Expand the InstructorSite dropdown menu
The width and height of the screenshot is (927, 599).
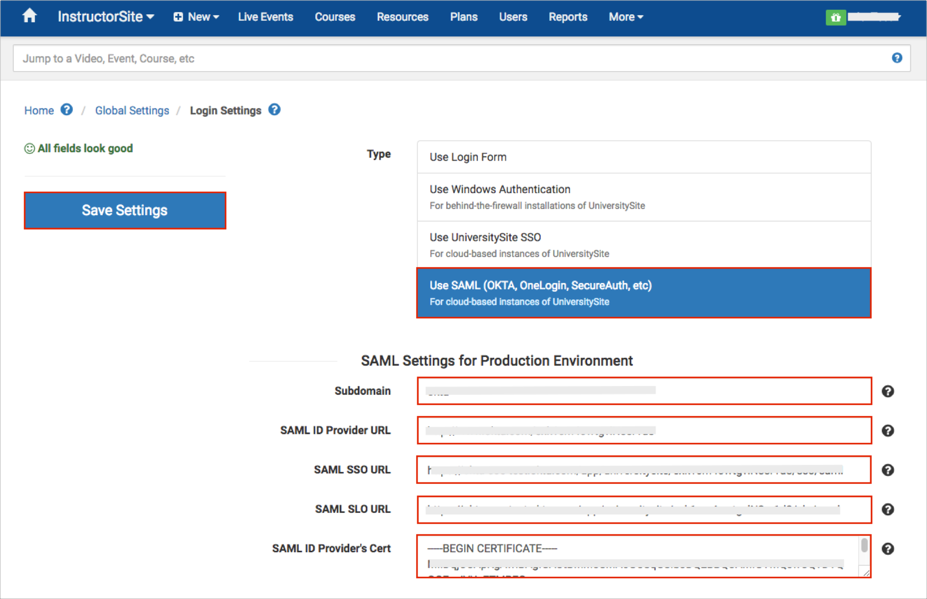[105, 17]
